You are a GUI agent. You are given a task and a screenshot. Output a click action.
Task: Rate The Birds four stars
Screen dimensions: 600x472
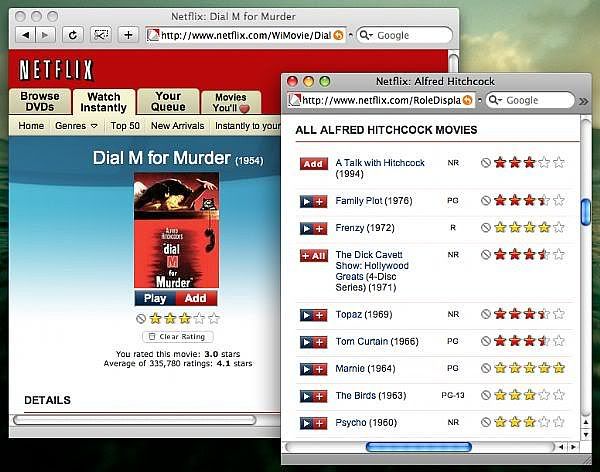(x=544, y=395)
